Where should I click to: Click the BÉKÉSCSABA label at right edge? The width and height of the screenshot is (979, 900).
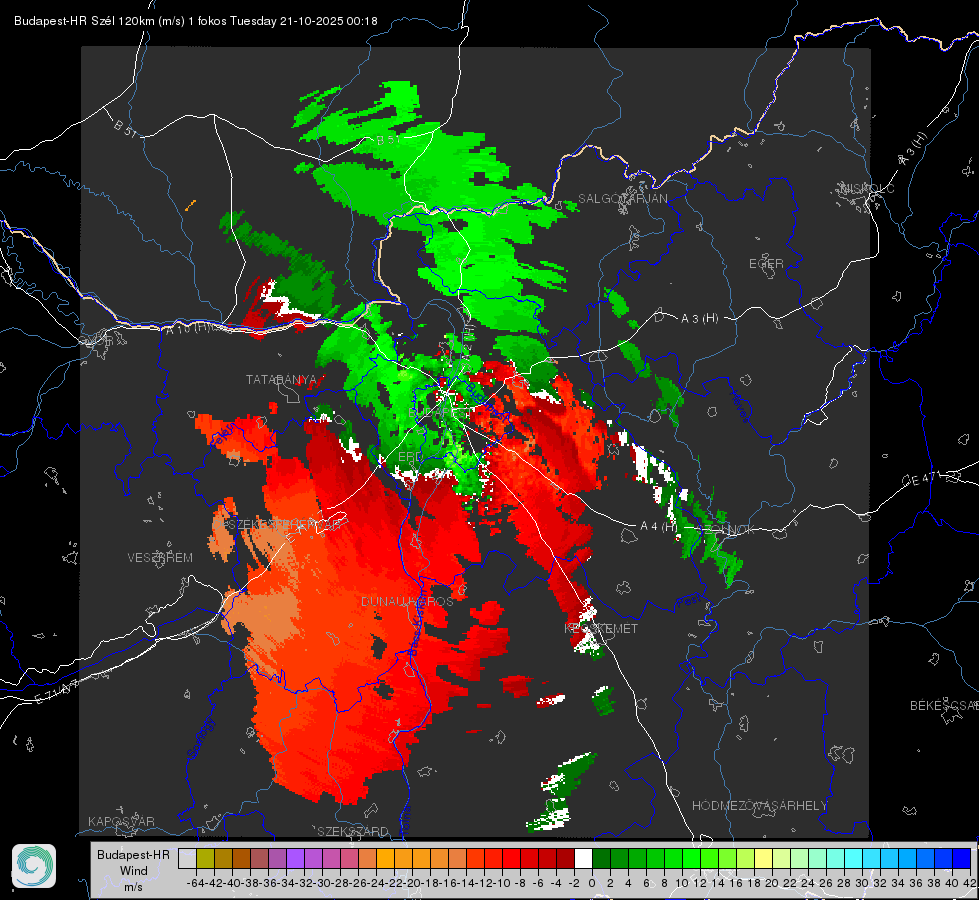click(944, 705)
